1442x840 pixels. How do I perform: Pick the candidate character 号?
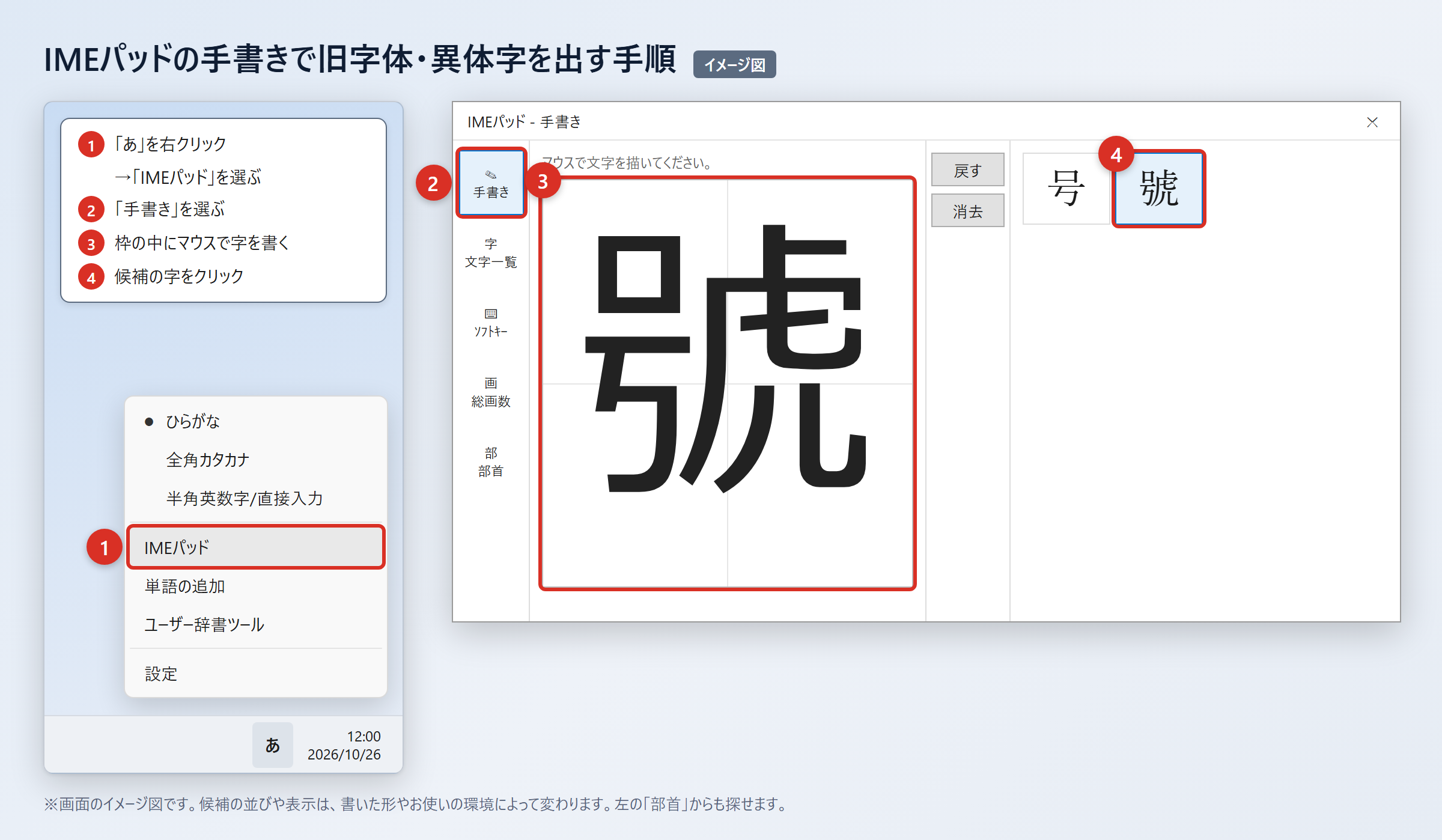tap(1066, 188)
